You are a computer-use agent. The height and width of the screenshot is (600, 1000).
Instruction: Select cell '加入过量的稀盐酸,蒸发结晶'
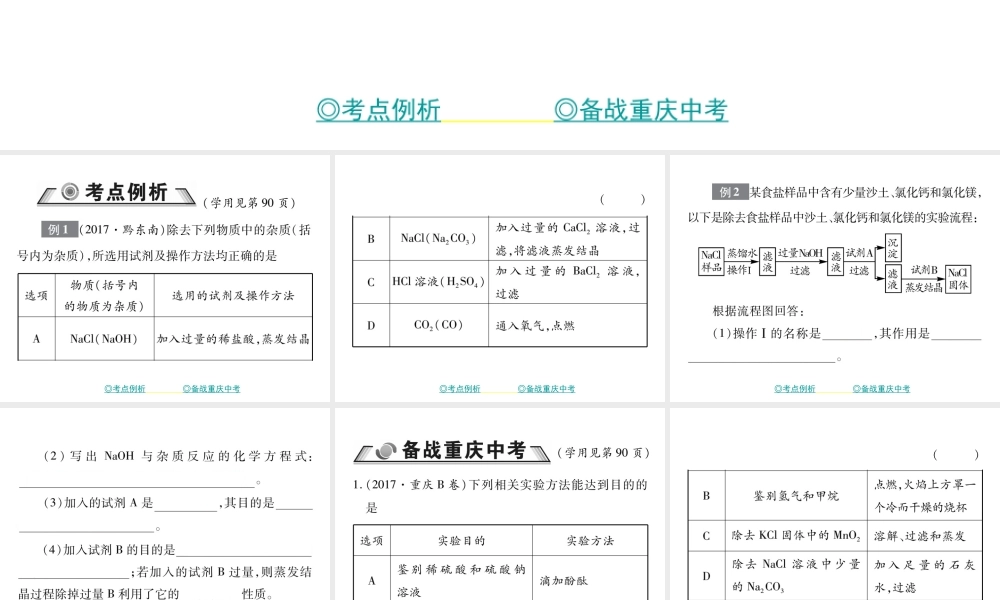233,339
